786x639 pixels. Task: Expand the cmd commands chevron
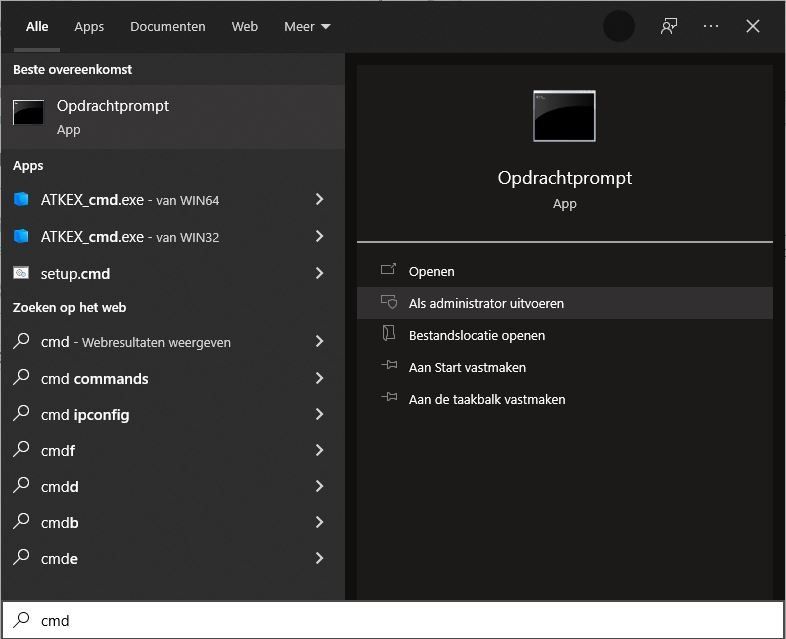[x=319, y=378]
